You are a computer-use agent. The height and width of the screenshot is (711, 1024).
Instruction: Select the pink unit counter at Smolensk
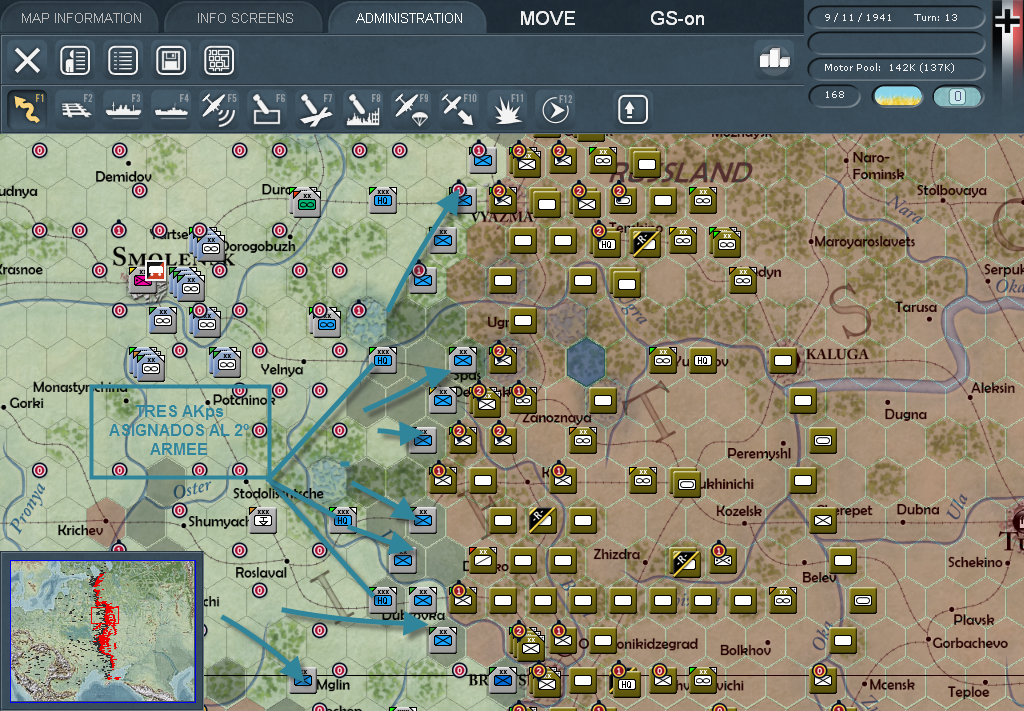142,280
